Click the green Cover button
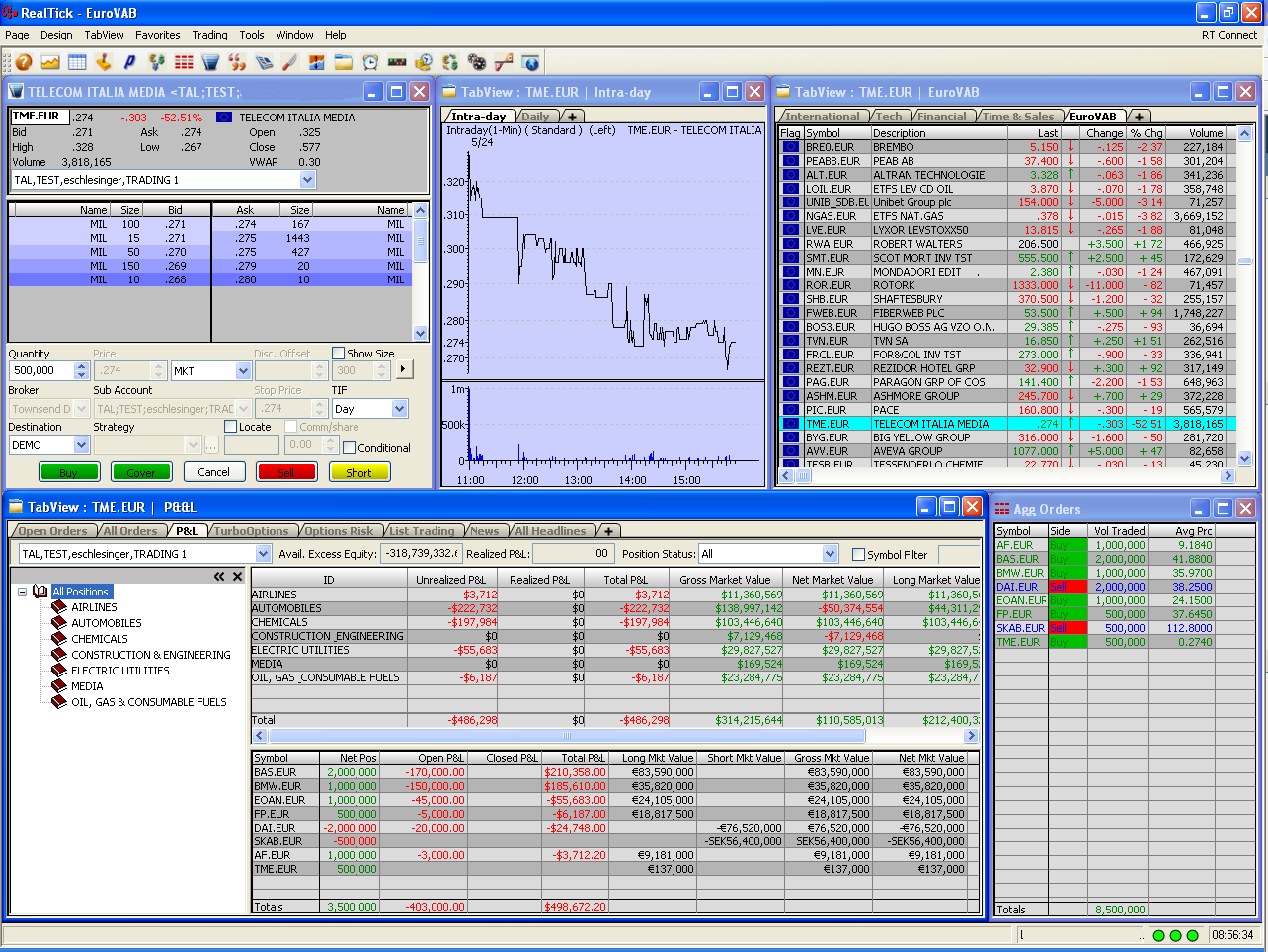This screenshot has width=1268, height=952. 141,472
